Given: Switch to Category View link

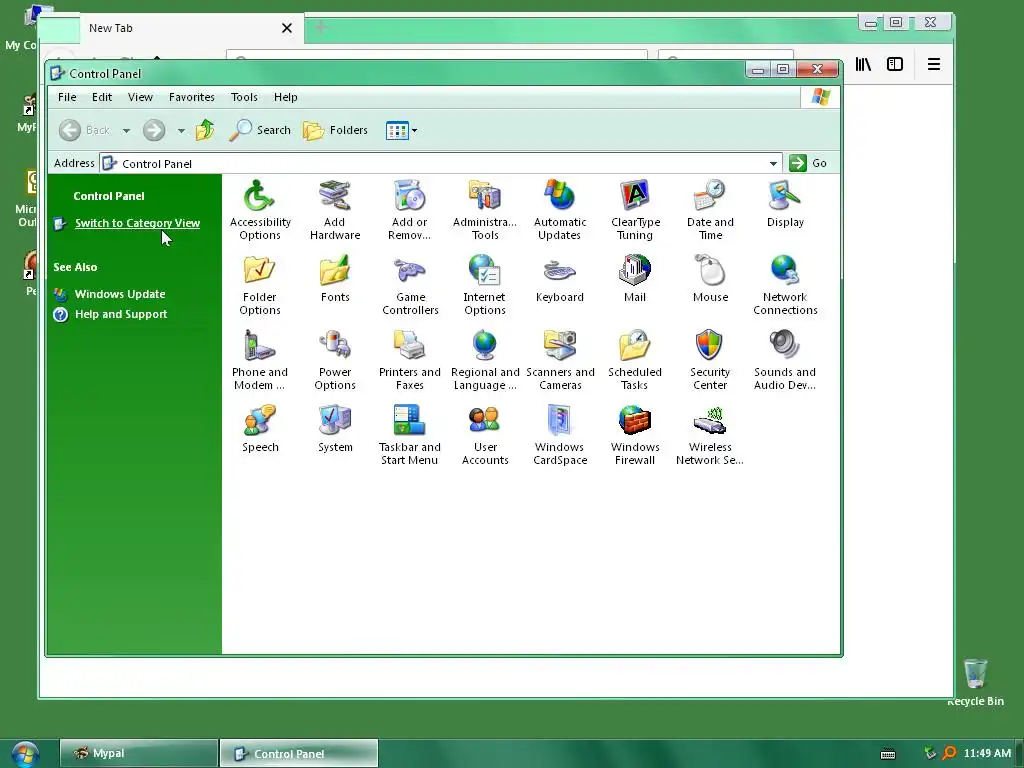Looking at the screenshot, I should pyautogui.click(x=137, y=223).
